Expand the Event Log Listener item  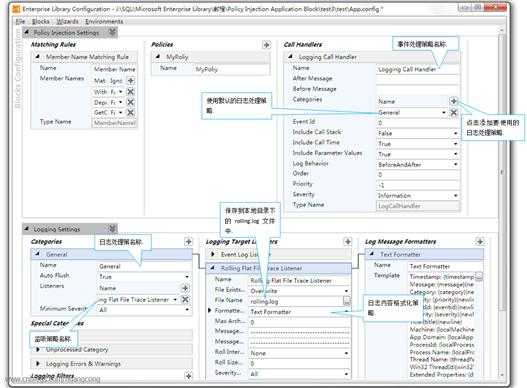(x=213, y=254)
